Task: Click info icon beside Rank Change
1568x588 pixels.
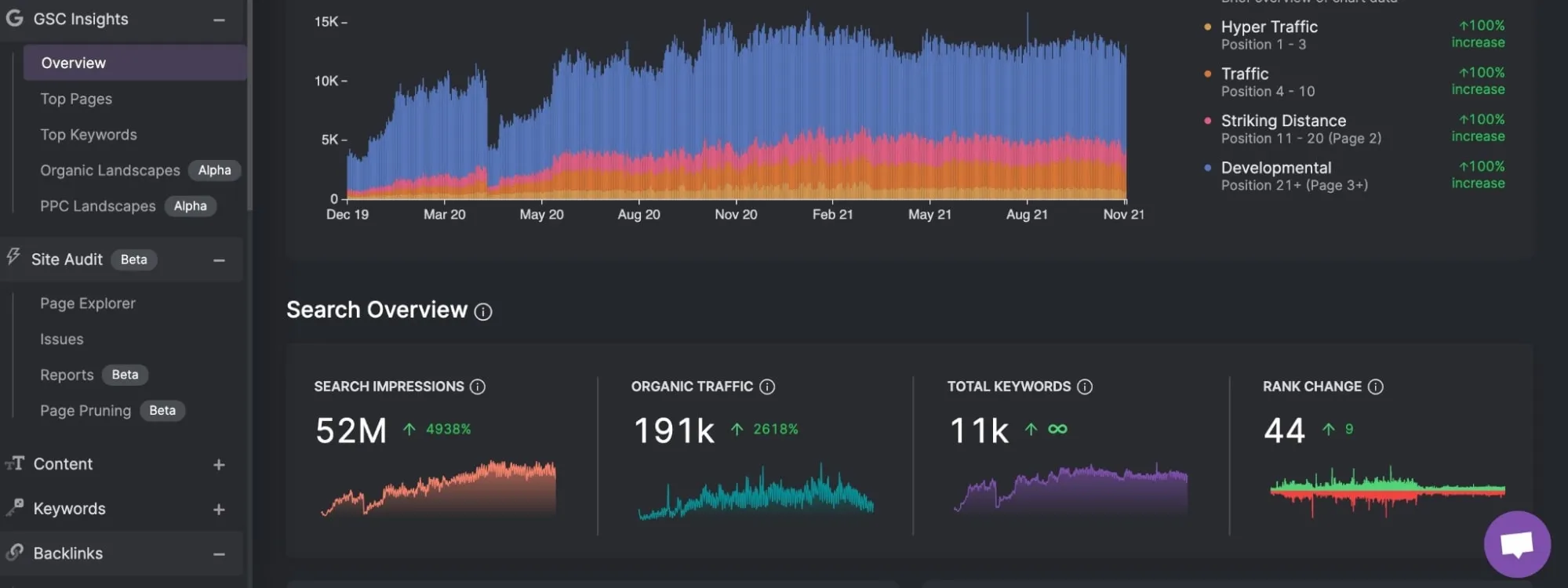Action: coord(1375,387)
